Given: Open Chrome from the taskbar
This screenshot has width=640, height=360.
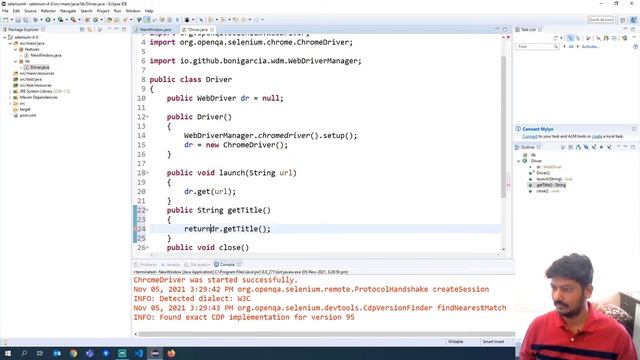Looking at the screenshot, I should pyautogui.click(x=73, y=353).
